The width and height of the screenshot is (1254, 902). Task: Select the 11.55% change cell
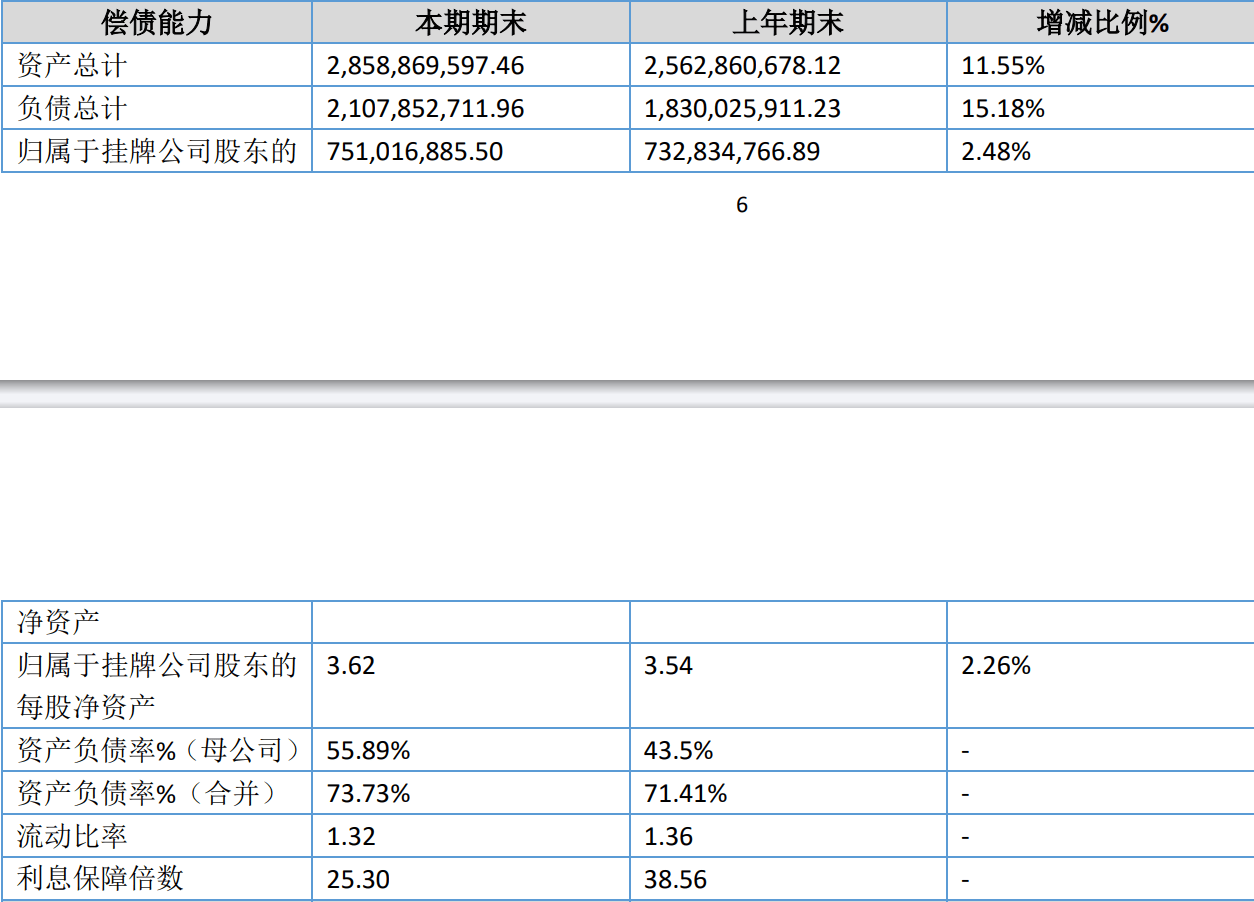coord(1003,66)
